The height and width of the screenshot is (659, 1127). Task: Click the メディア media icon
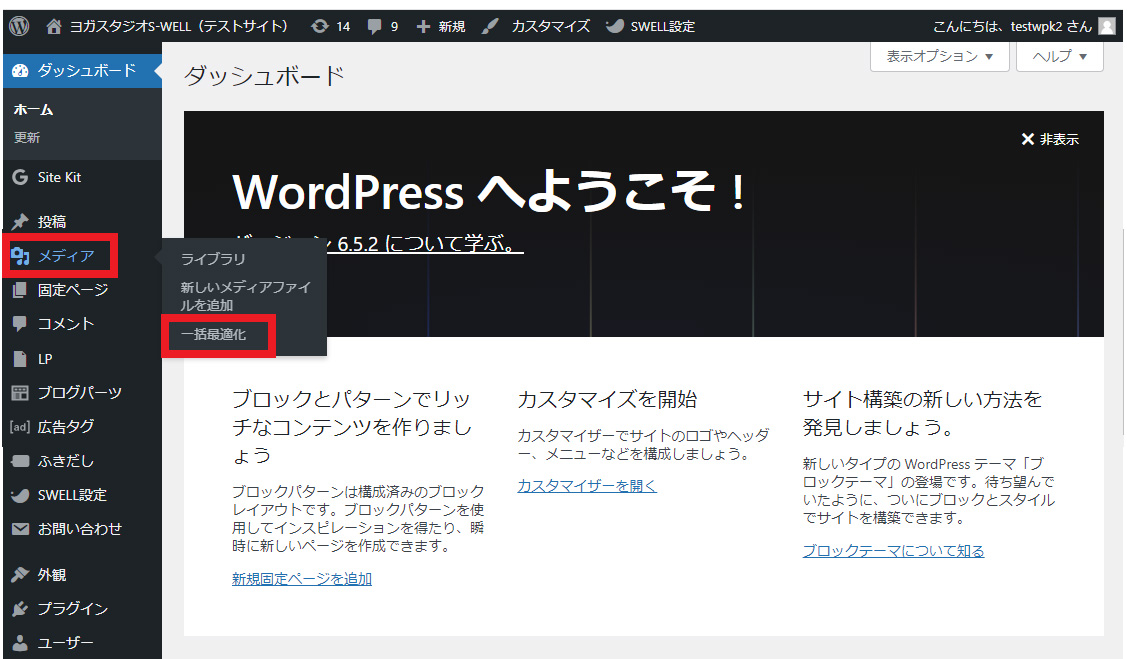click(x=20, y=256)
